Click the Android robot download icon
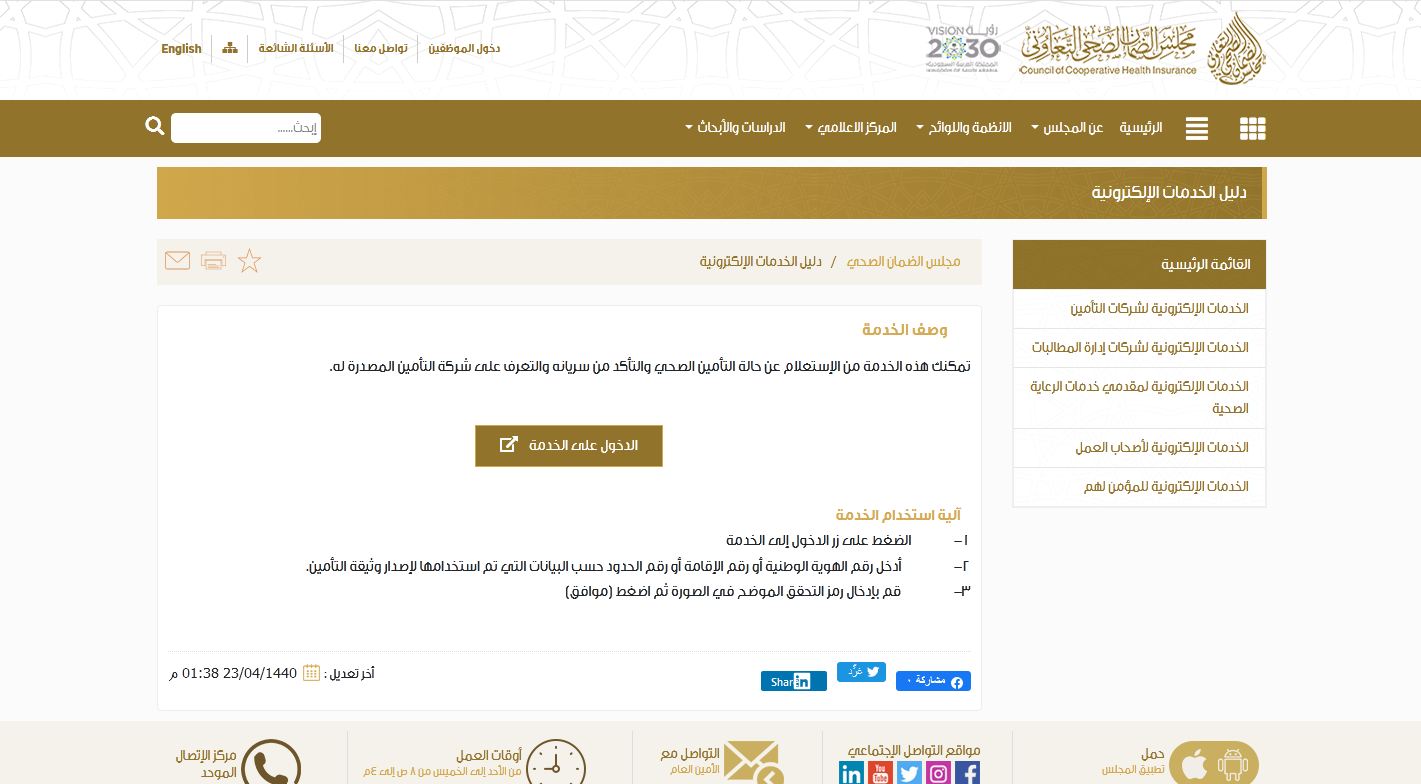 point(1233,764)
